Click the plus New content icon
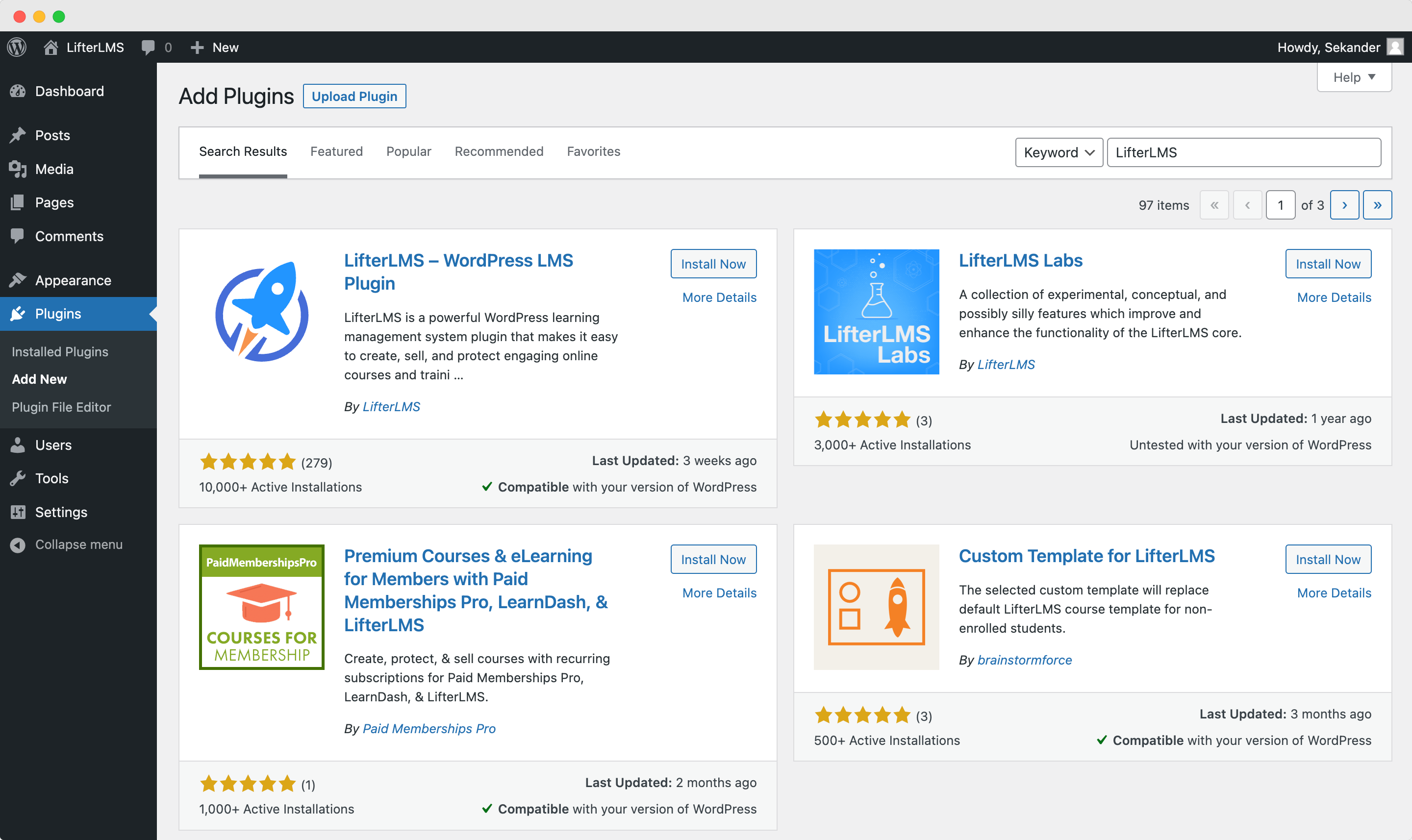 click(x=197, y=47)
